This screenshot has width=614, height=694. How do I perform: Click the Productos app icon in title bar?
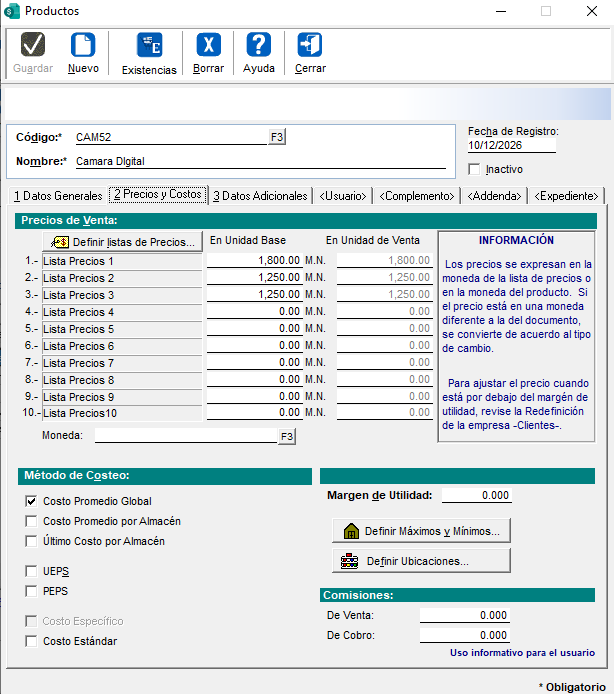point(12,11)
